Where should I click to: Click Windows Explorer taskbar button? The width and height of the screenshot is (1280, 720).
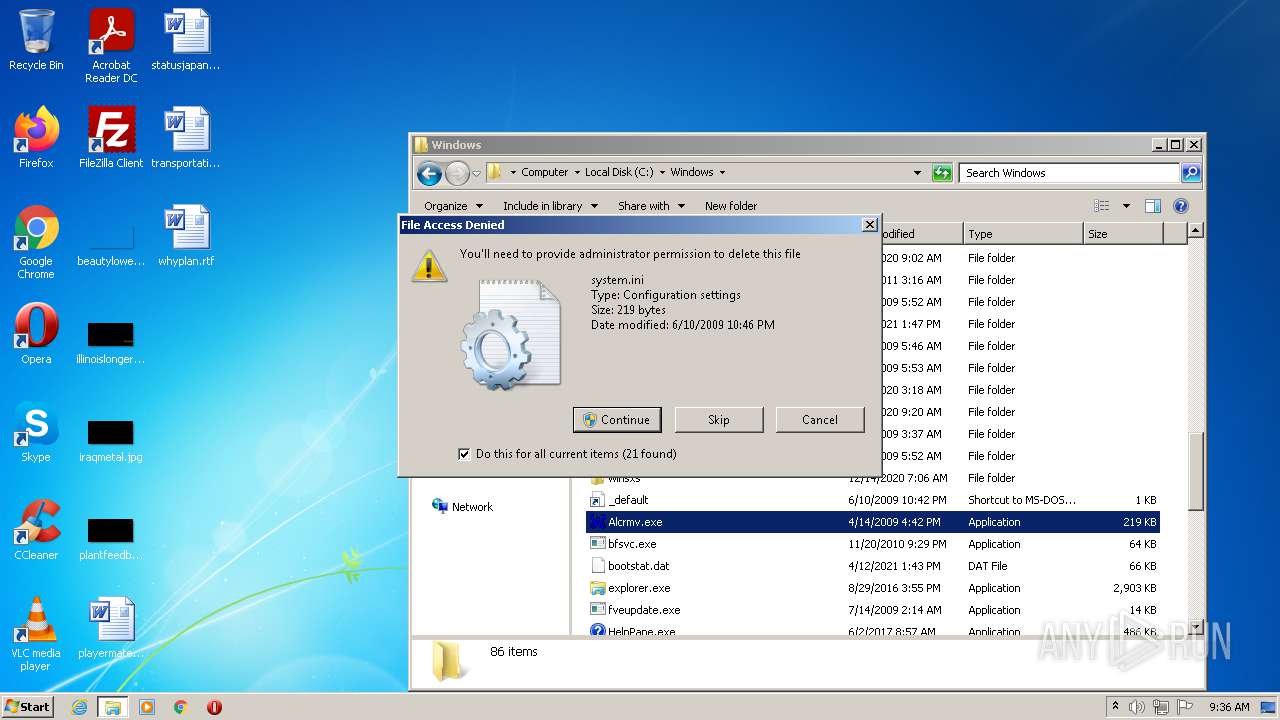click(112, 707)
